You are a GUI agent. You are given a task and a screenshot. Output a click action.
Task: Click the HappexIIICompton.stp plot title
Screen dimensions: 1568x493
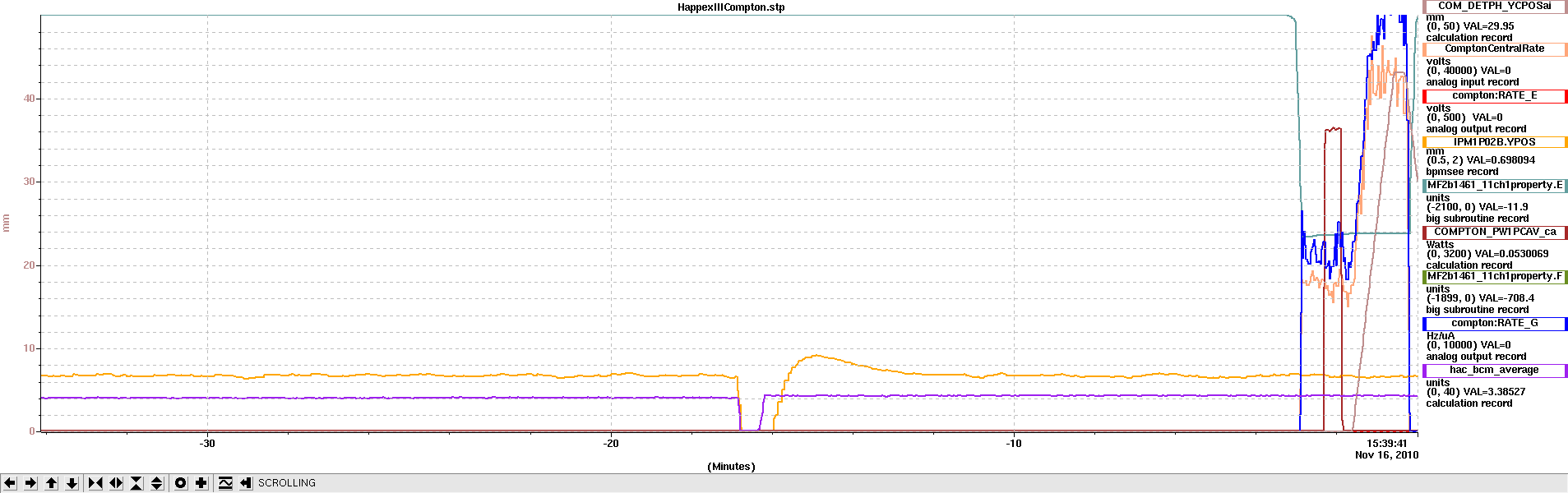point(731,7)
